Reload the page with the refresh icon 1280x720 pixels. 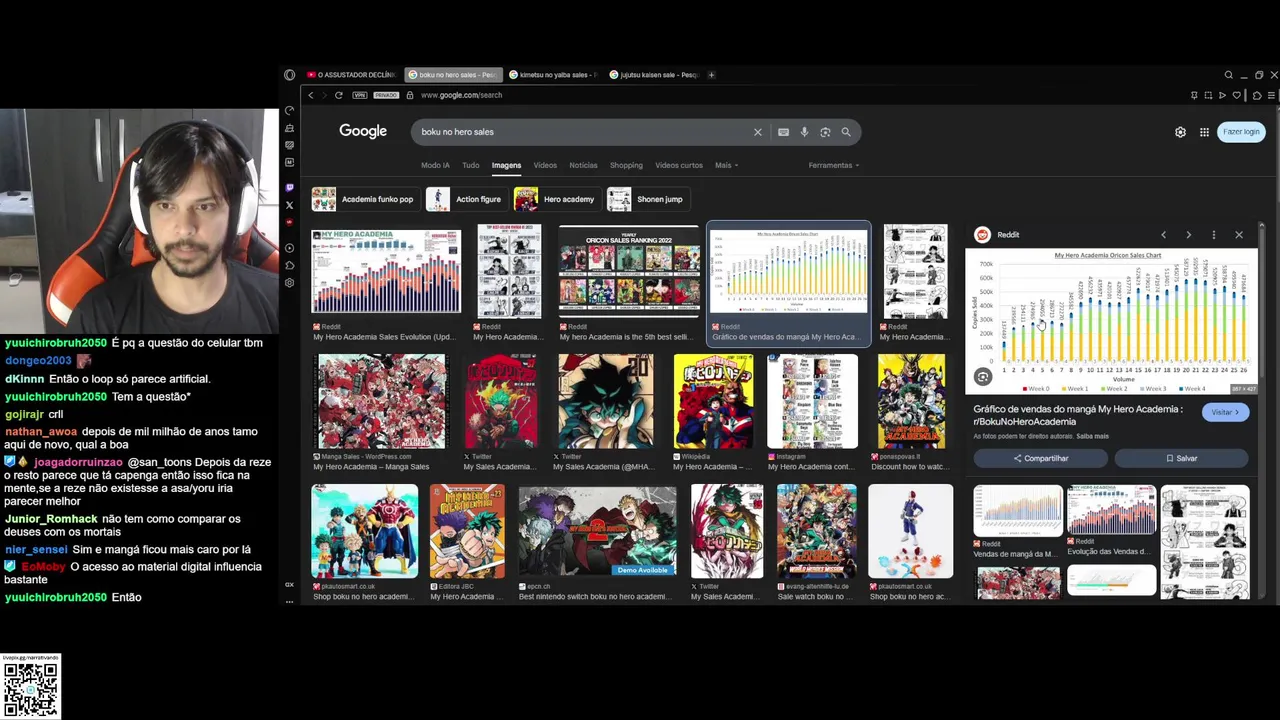pyautogui.click(x=339, y=95)
